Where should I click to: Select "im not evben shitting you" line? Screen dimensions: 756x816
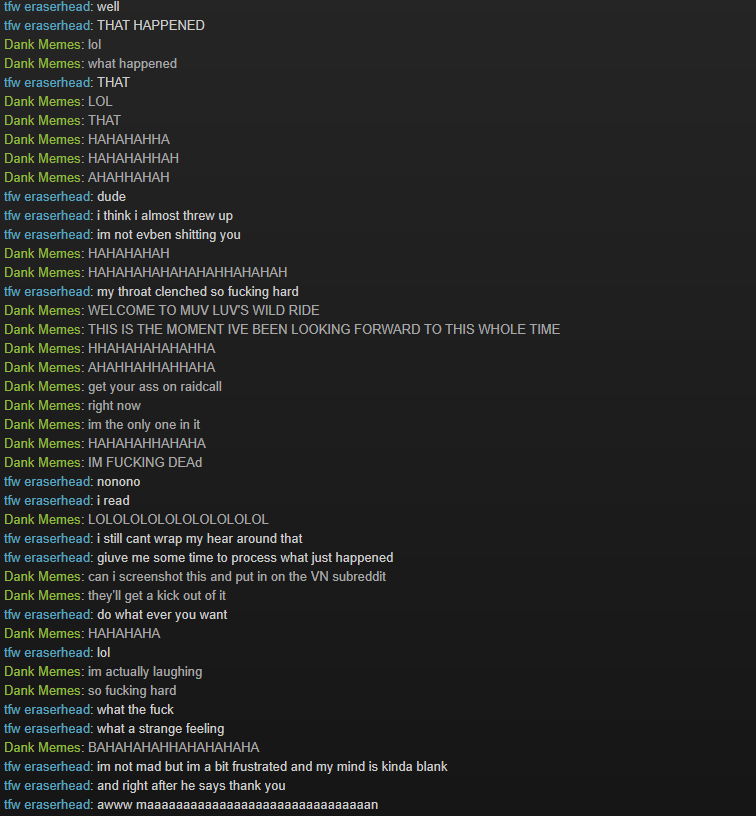click(169, 235)
